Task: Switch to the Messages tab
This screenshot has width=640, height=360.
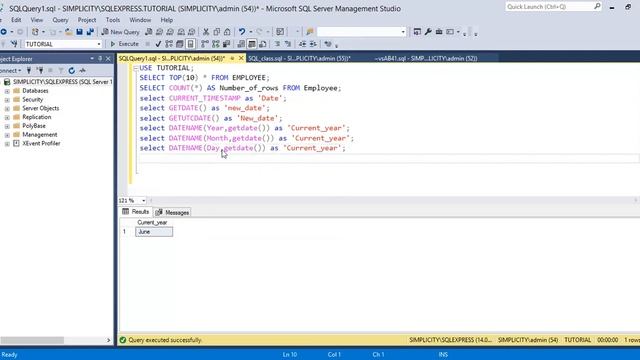Action: [x=172, y=212]
